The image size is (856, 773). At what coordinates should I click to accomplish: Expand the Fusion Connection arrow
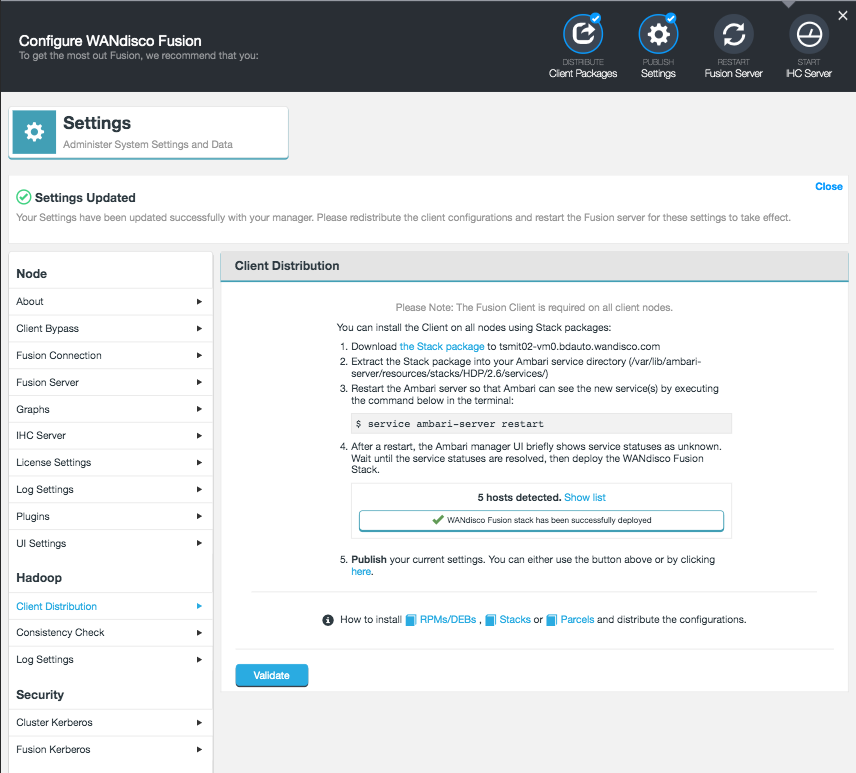pos(199,355)
